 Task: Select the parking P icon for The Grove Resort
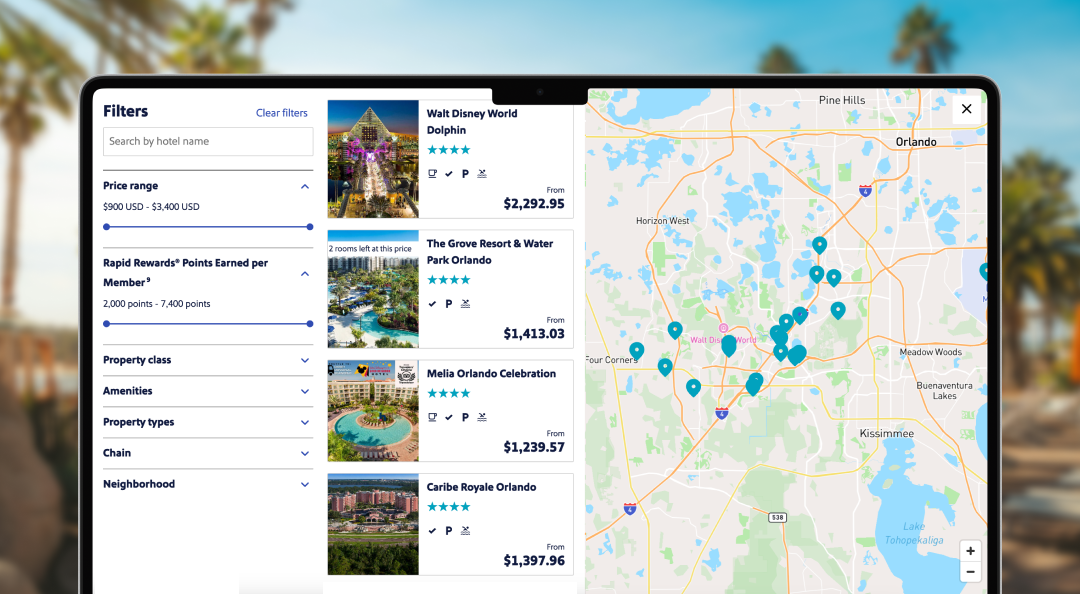pos(448,303)
